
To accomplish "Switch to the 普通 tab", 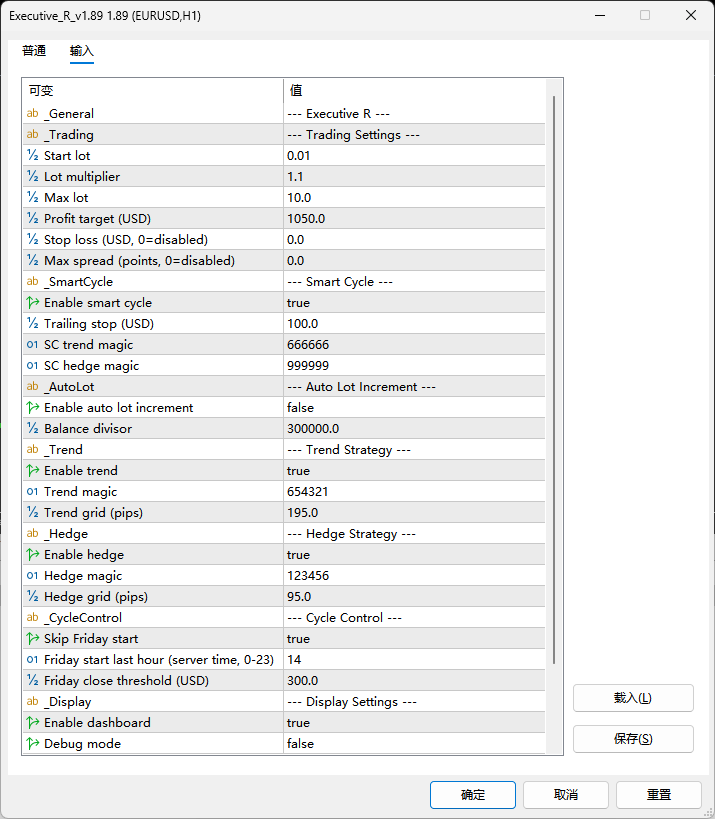I will (34, 51).
